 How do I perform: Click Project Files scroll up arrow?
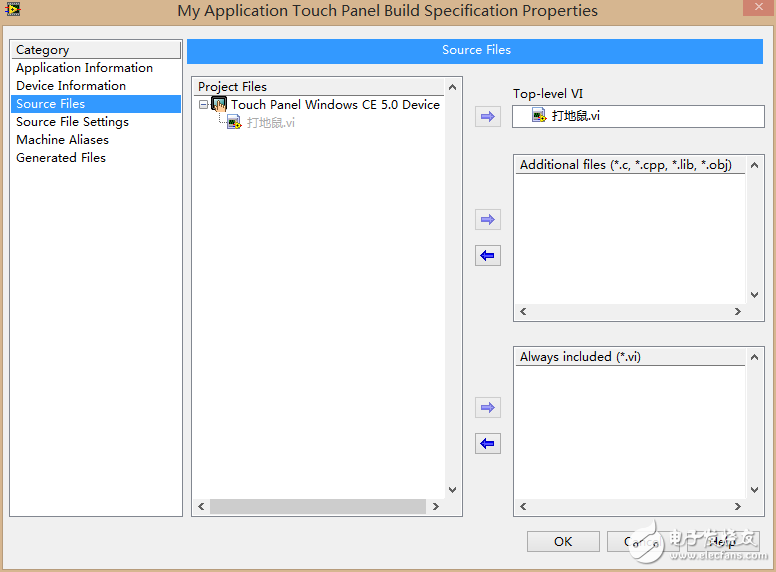[x=452, y=88]
